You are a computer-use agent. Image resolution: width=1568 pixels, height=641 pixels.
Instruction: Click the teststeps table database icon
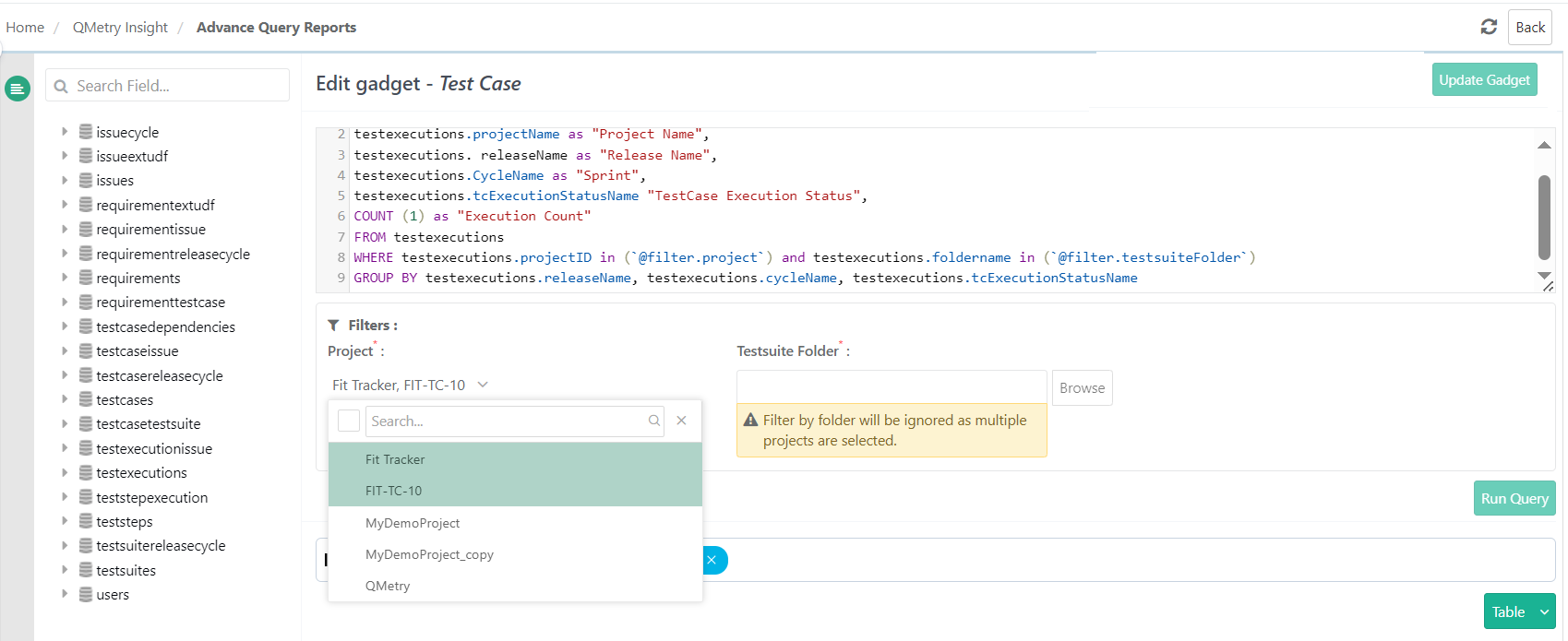86,521
